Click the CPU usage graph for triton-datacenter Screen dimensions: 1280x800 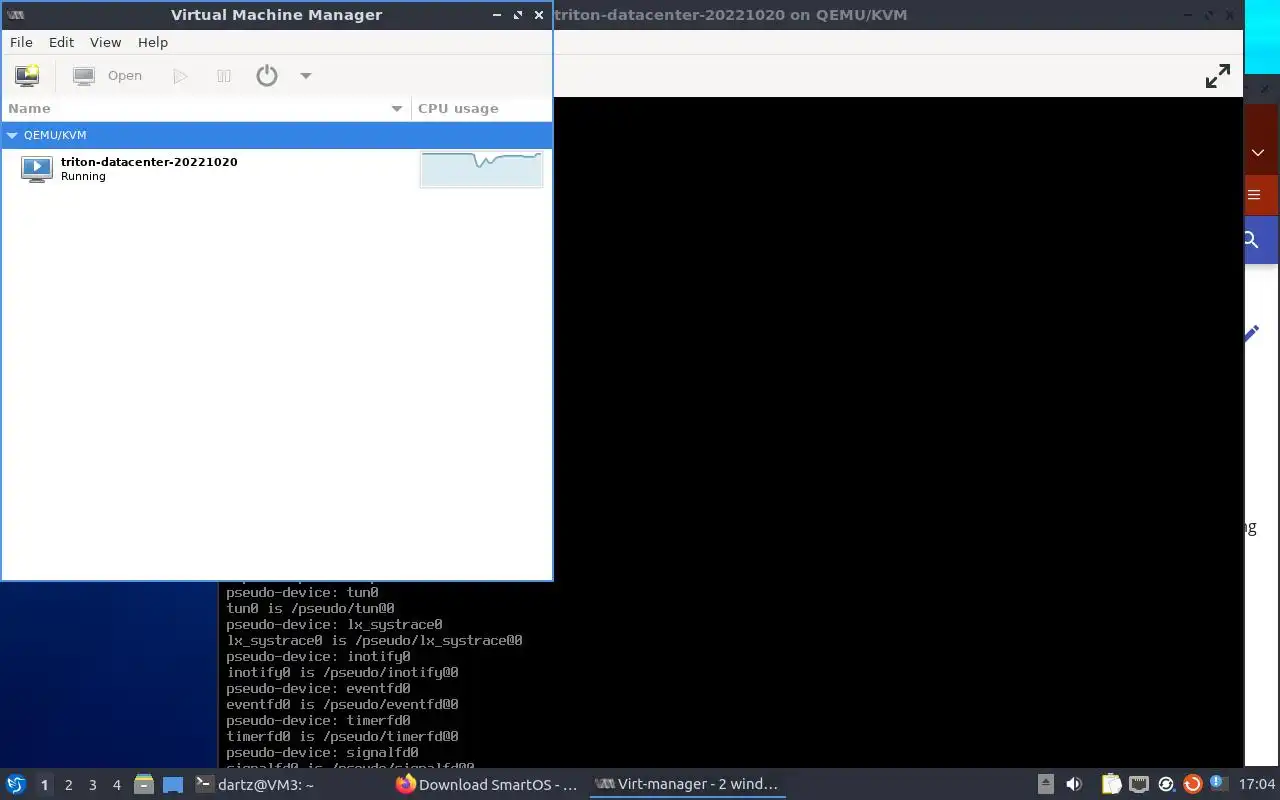pos(481,169)
